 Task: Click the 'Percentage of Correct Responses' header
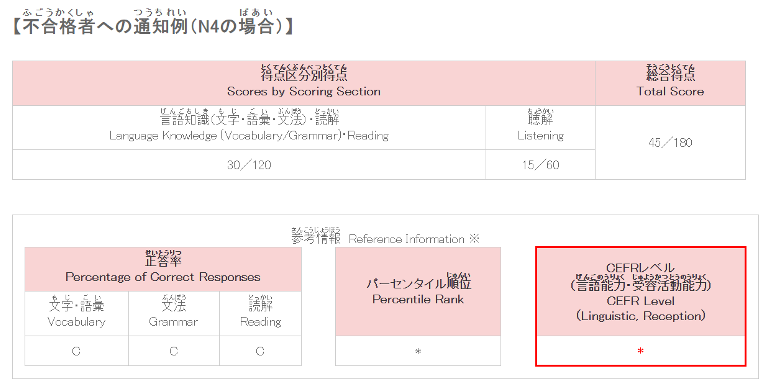pyautogui.click(x=163, y=269)
